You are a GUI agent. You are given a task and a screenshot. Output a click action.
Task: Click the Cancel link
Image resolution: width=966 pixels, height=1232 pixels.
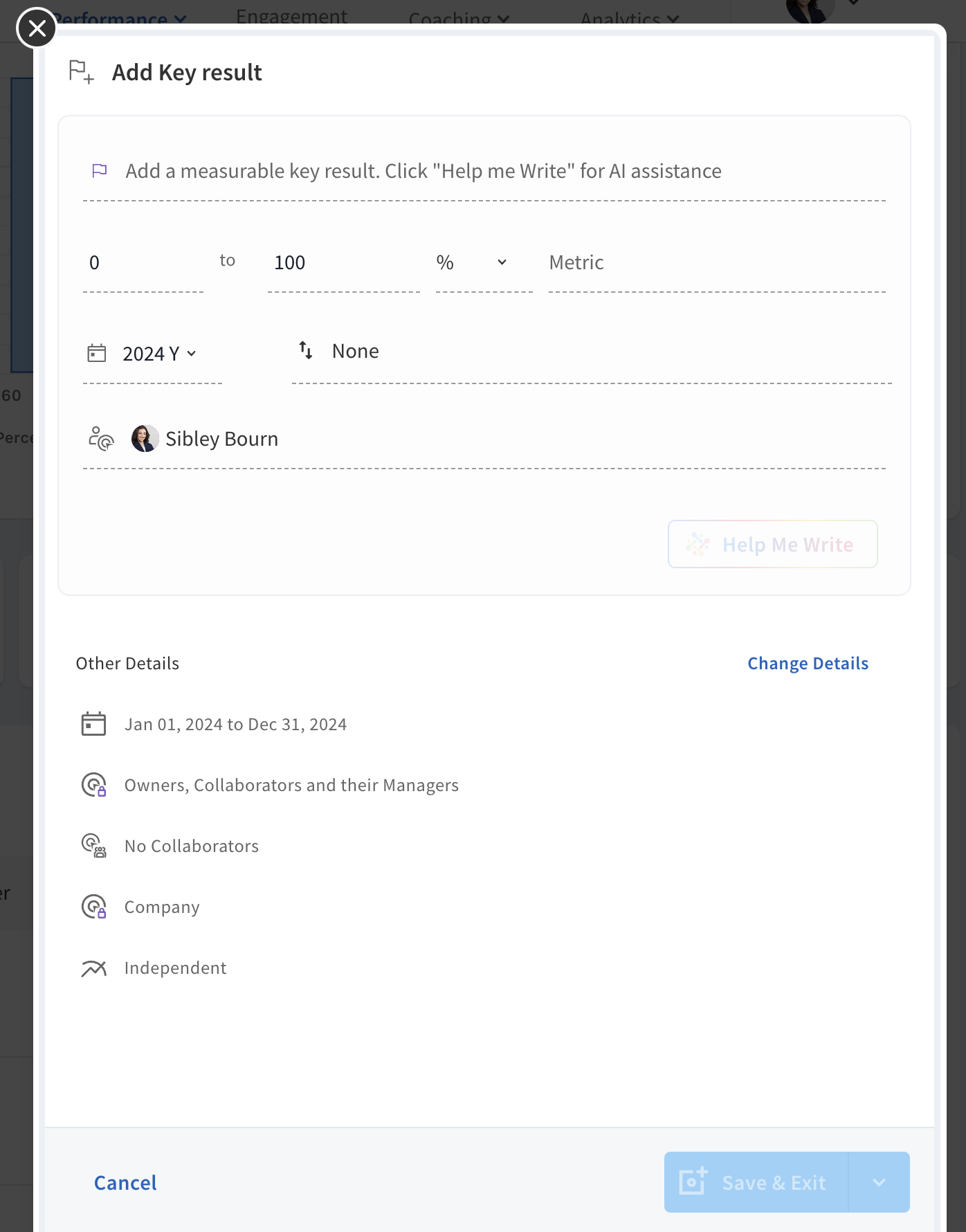[x=125, y=1182]
